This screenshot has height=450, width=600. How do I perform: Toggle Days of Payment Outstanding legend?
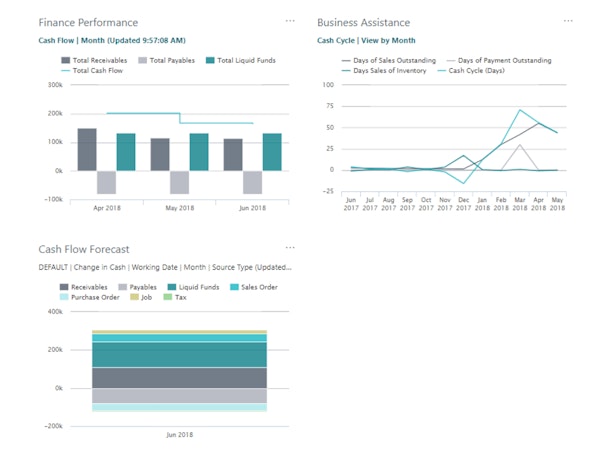point(499,60)
